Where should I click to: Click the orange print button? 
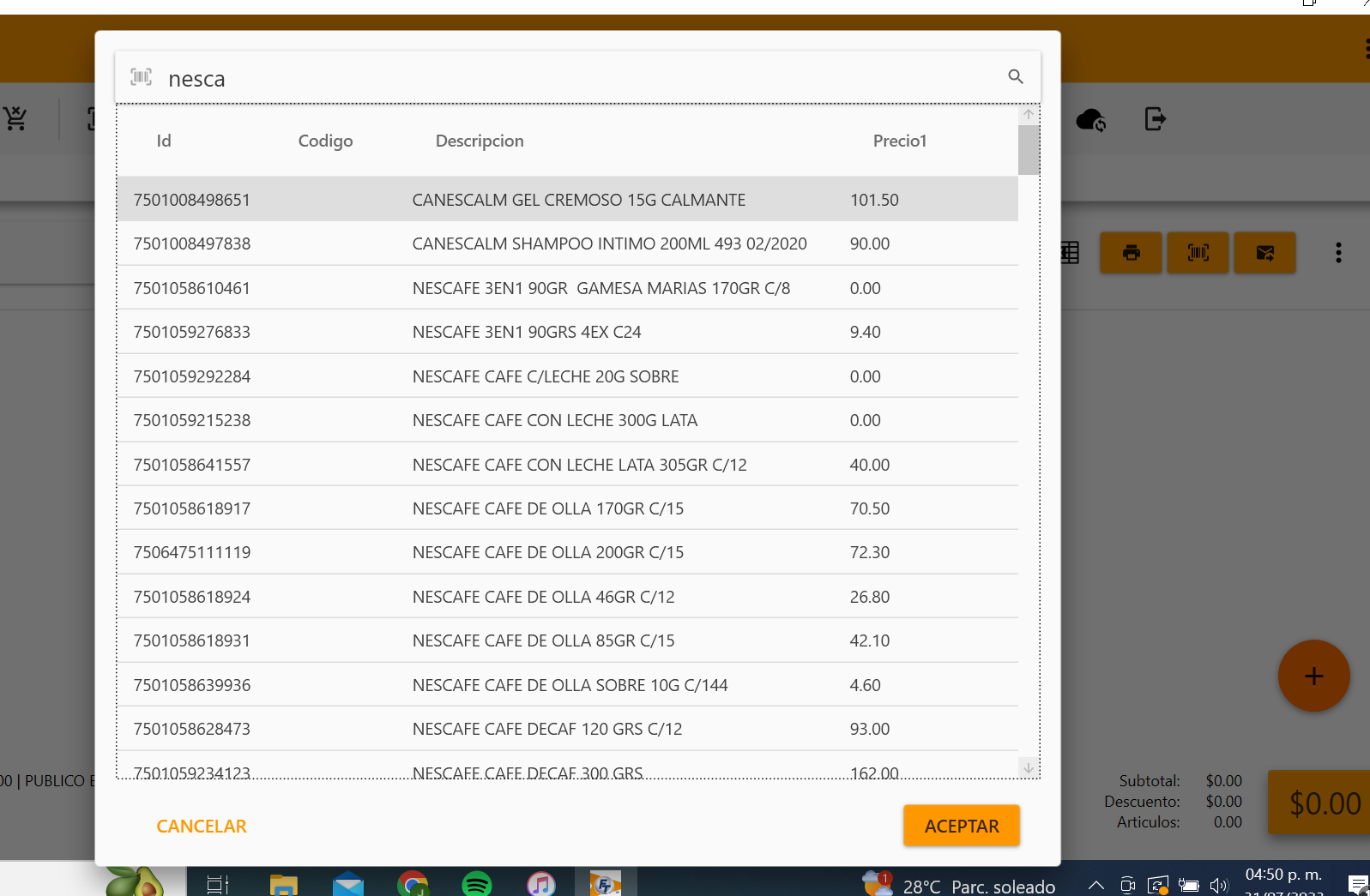(x=1132, y=253)
